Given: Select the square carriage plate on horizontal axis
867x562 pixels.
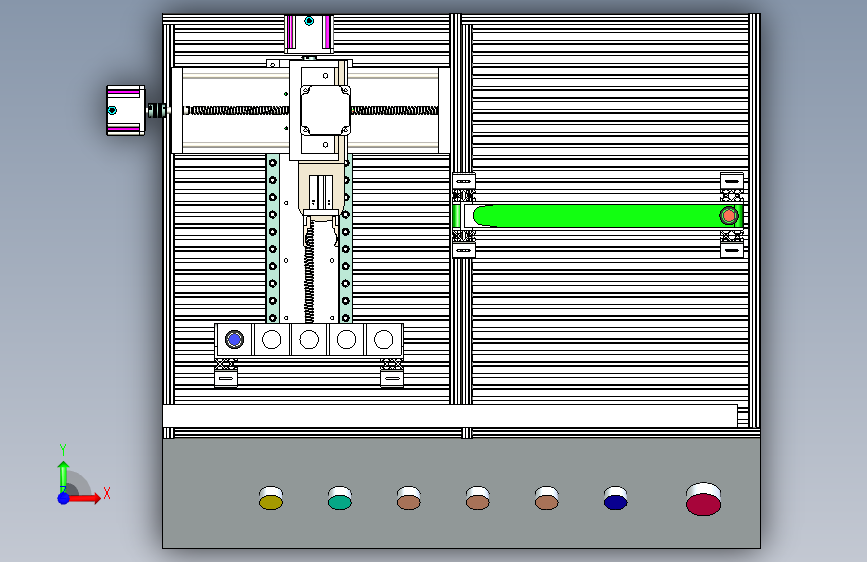Looking at the screenshot, I should tap(325, 110).
